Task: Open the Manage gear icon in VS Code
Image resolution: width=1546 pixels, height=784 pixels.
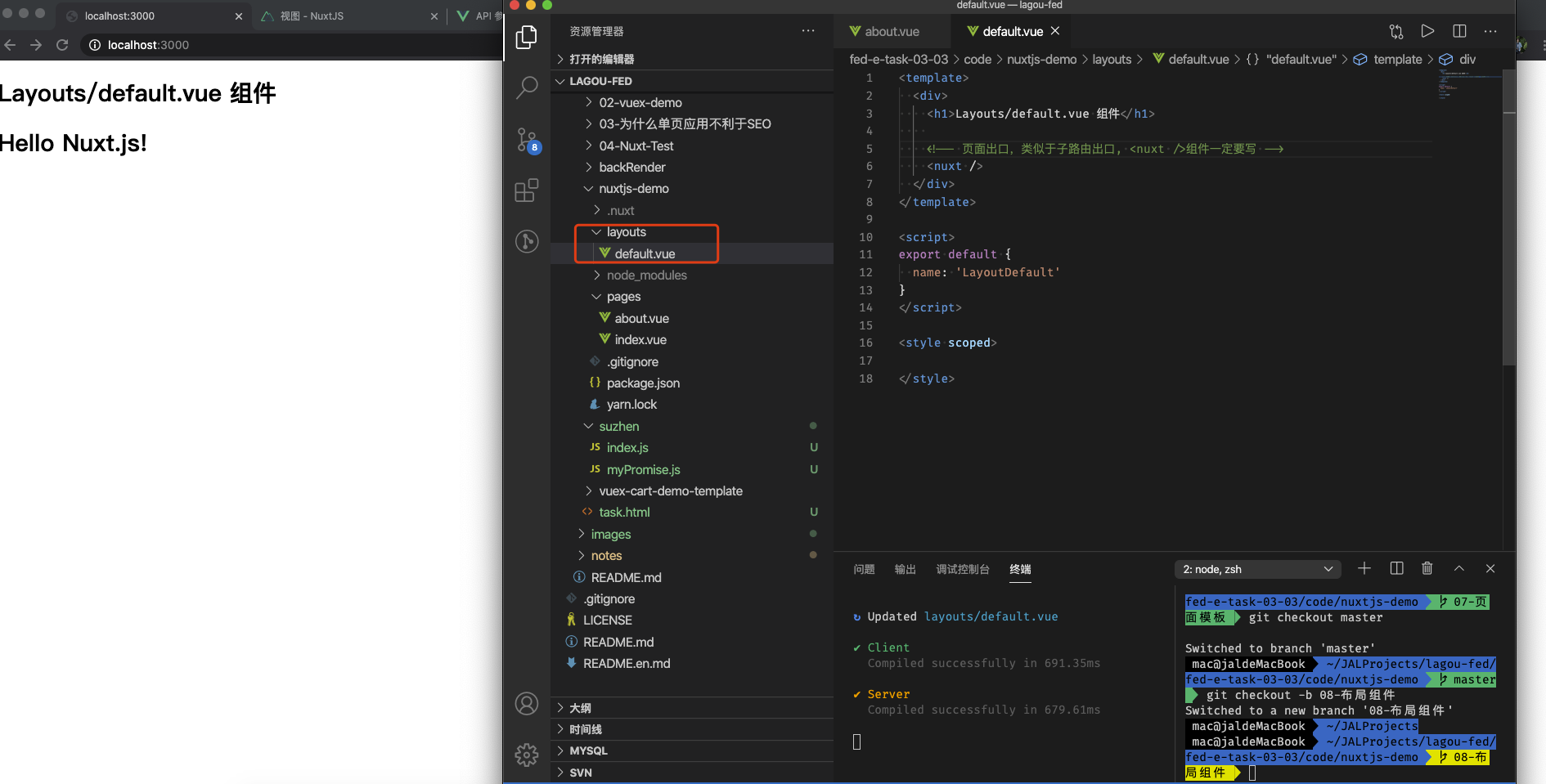Action: point(527,755)
